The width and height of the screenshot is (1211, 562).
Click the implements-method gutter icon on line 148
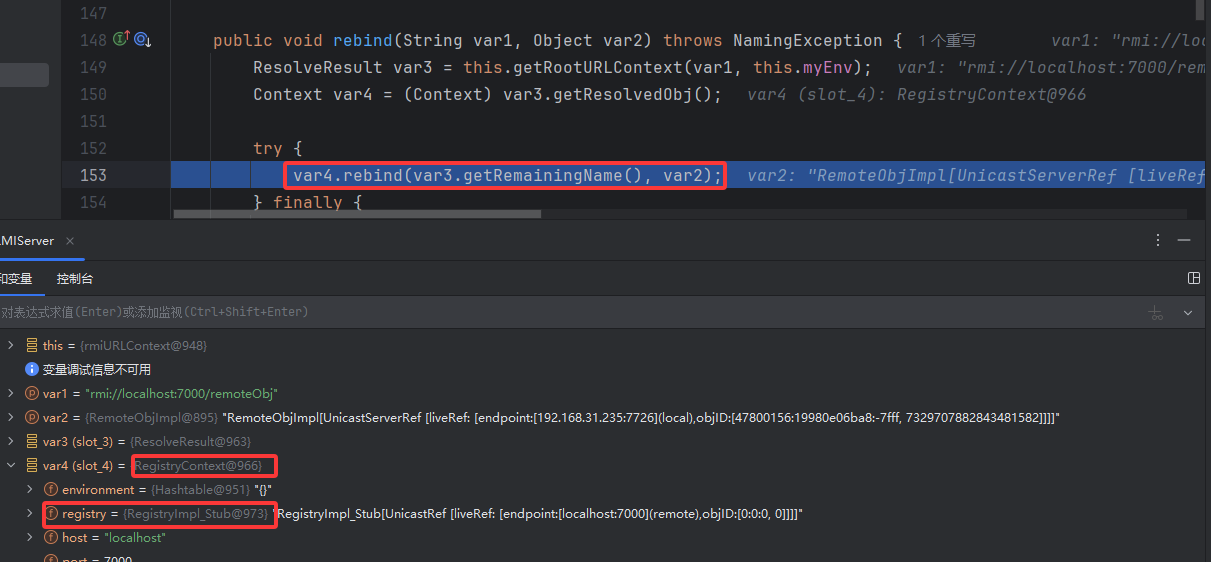(122, 40)
